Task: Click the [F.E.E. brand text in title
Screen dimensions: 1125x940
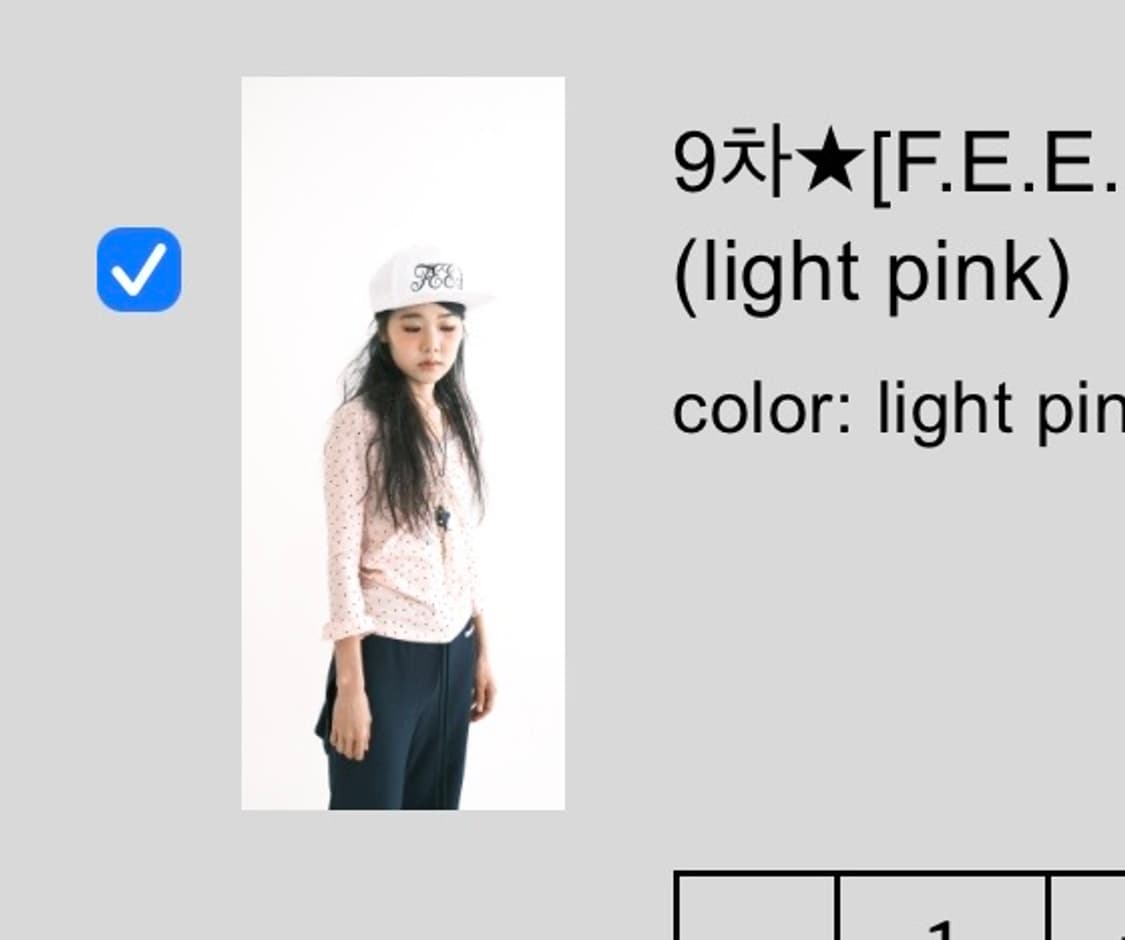Action: (997, 169)
